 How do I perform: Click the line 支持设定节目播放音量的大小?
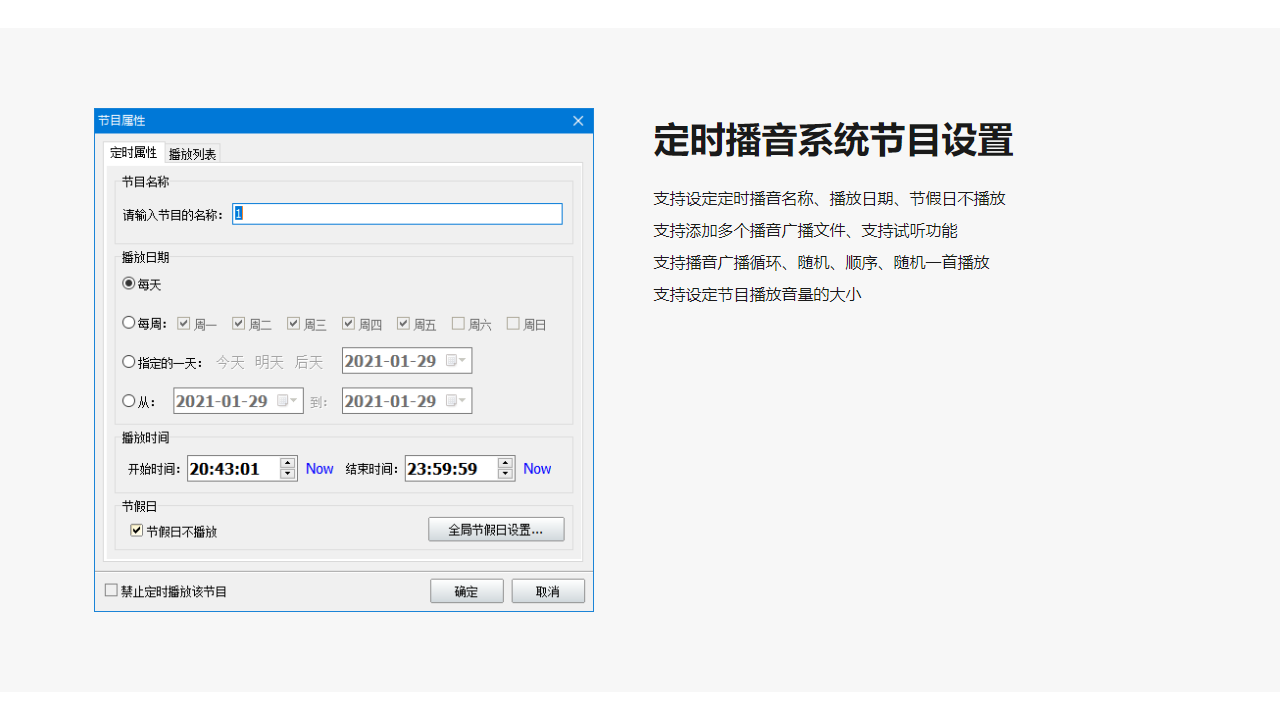(757, 295)
